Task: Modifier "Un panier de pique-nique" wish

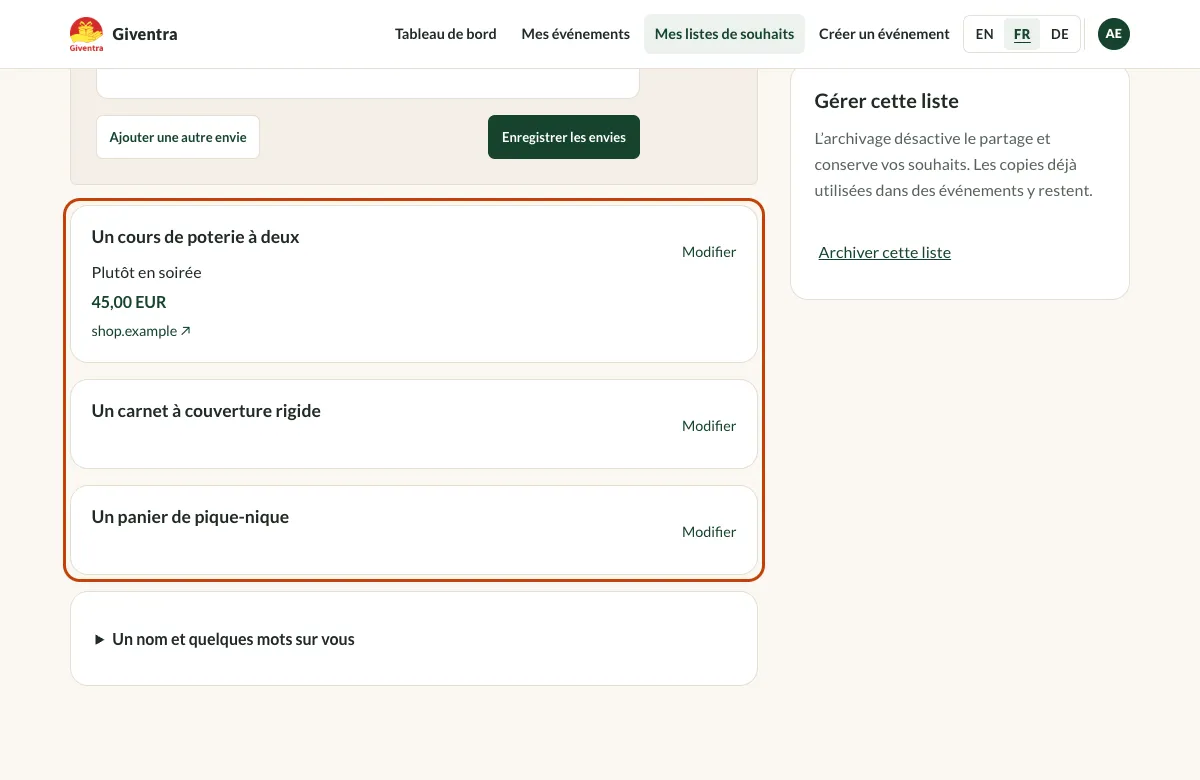Action: [x=709, y=532]
